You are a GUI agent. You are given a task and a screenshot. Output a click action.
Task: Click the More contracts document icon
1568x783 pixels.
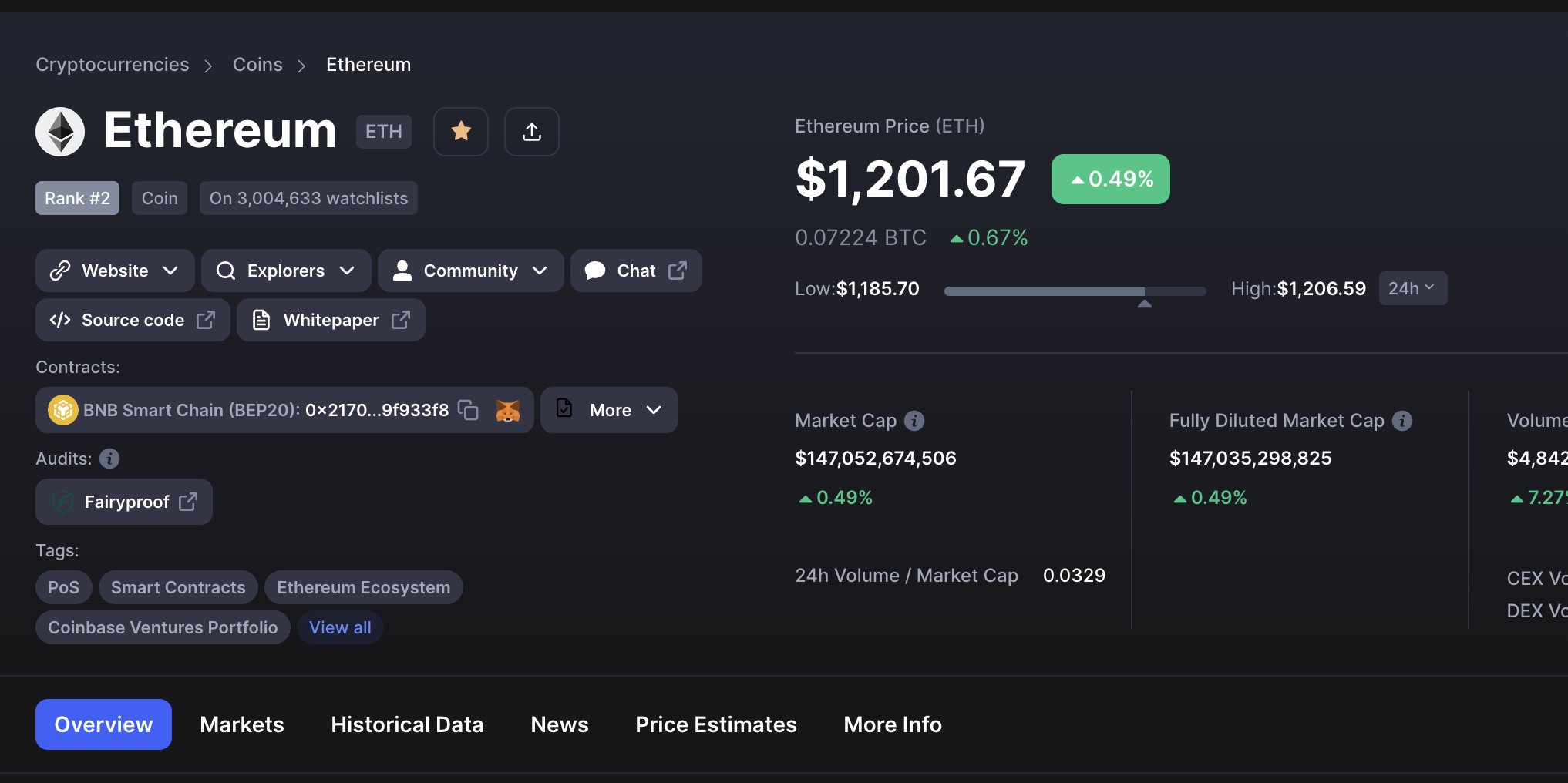(564, 408)
